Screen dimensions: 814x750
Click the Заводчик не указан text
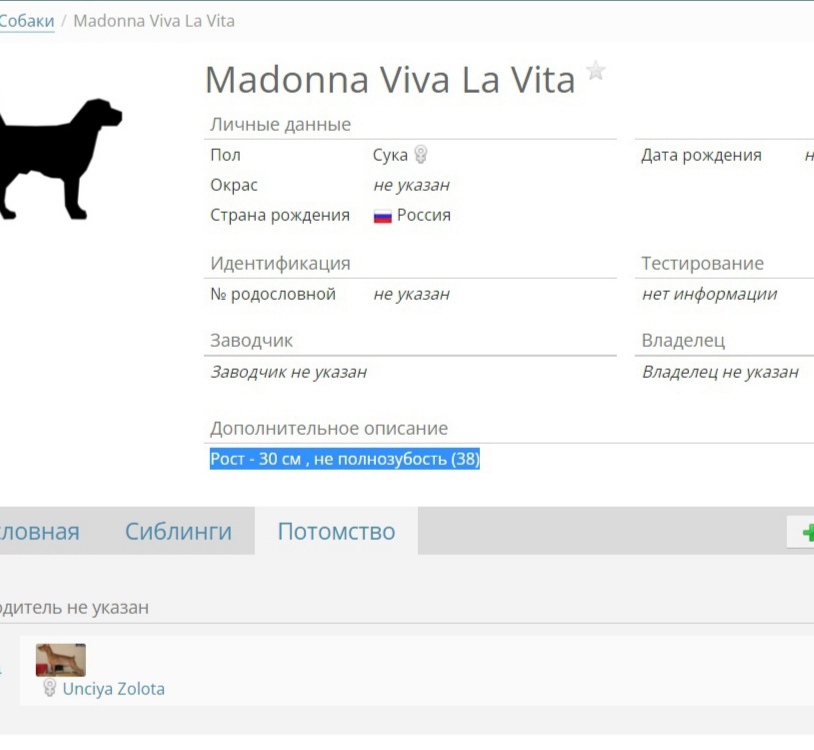[x=289, y=372]
